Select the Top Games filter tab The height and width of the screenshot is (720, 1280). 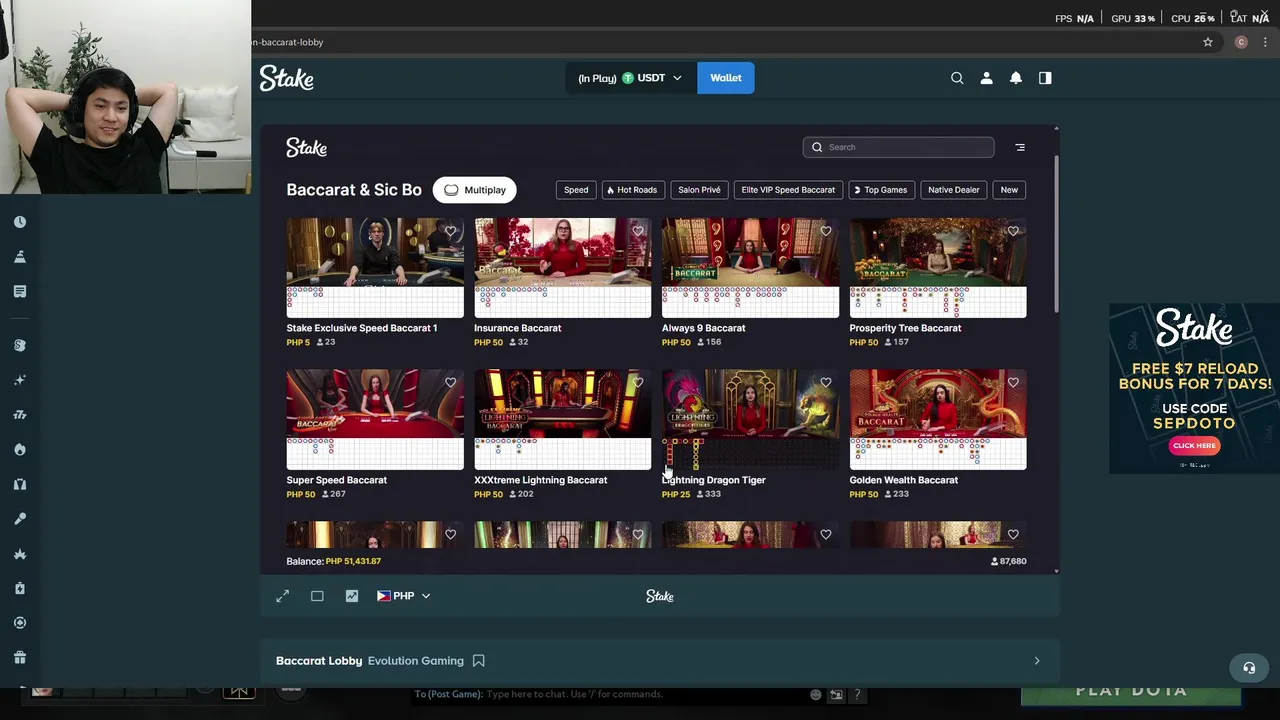(880, 190)
